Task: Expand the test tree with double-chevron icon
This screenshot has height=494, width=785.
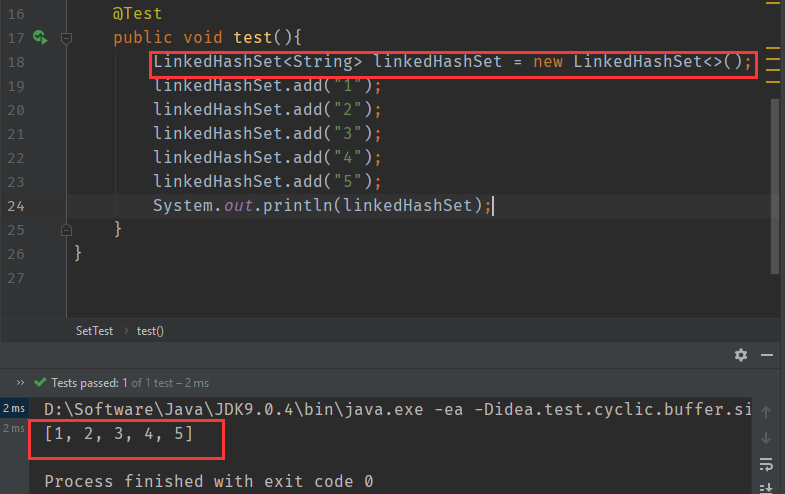Action: coord(20,383)
